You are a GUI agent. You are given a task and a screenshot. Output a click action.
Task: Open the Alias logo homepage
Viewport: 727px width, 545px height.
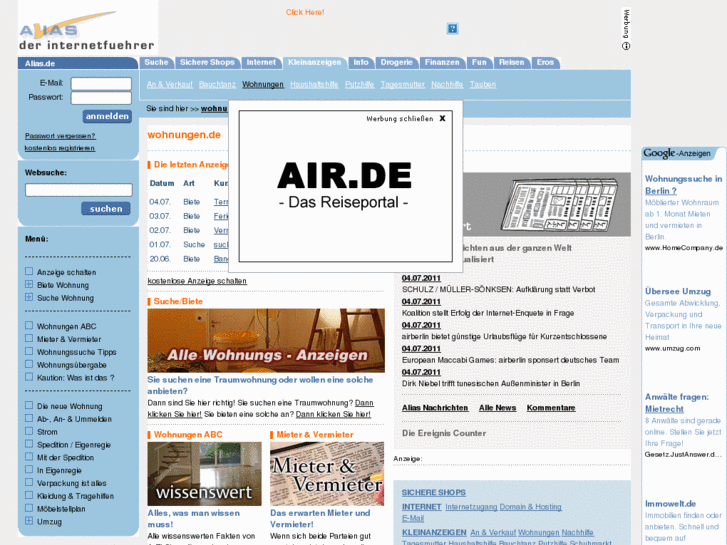[88, 29]
